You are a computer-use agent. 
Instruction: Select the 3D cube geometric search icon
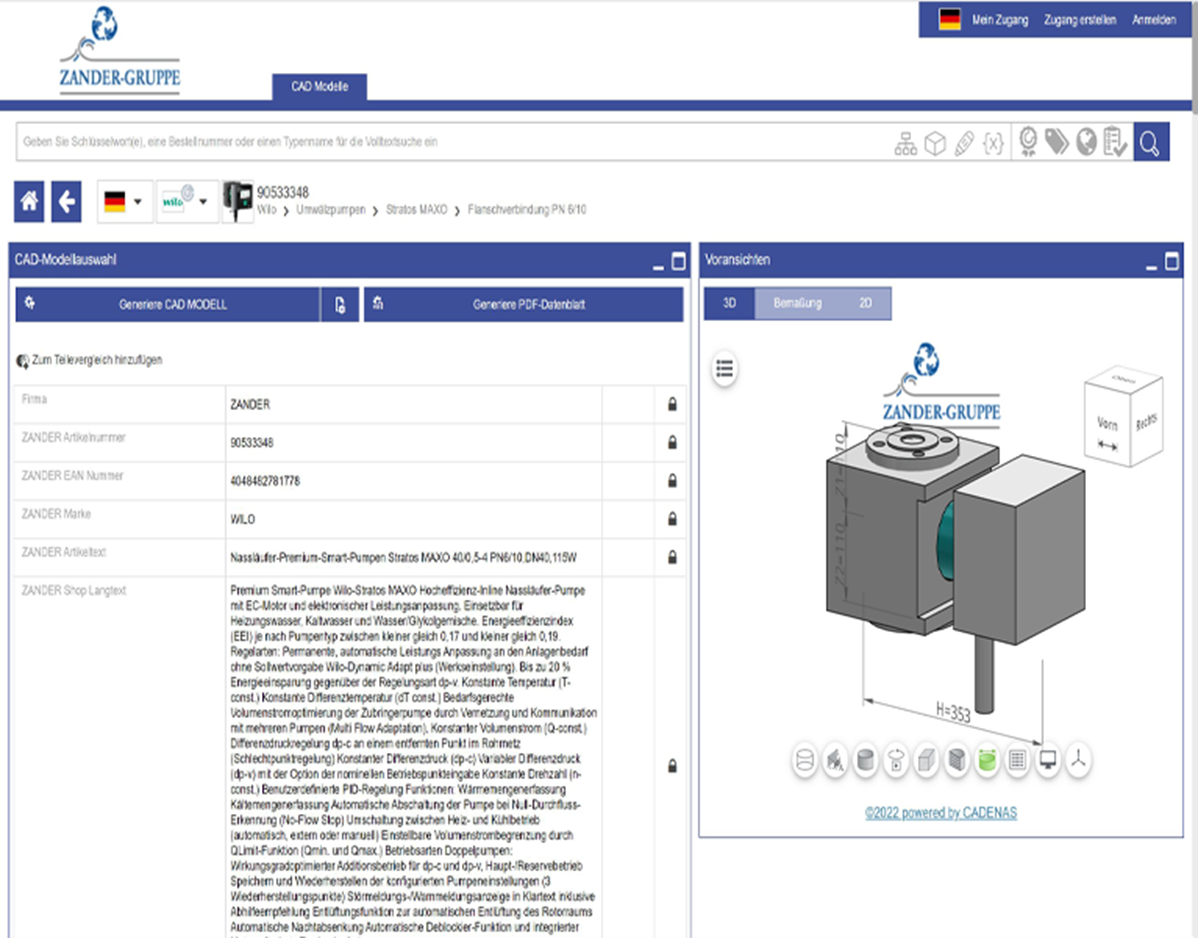[935, 144]
